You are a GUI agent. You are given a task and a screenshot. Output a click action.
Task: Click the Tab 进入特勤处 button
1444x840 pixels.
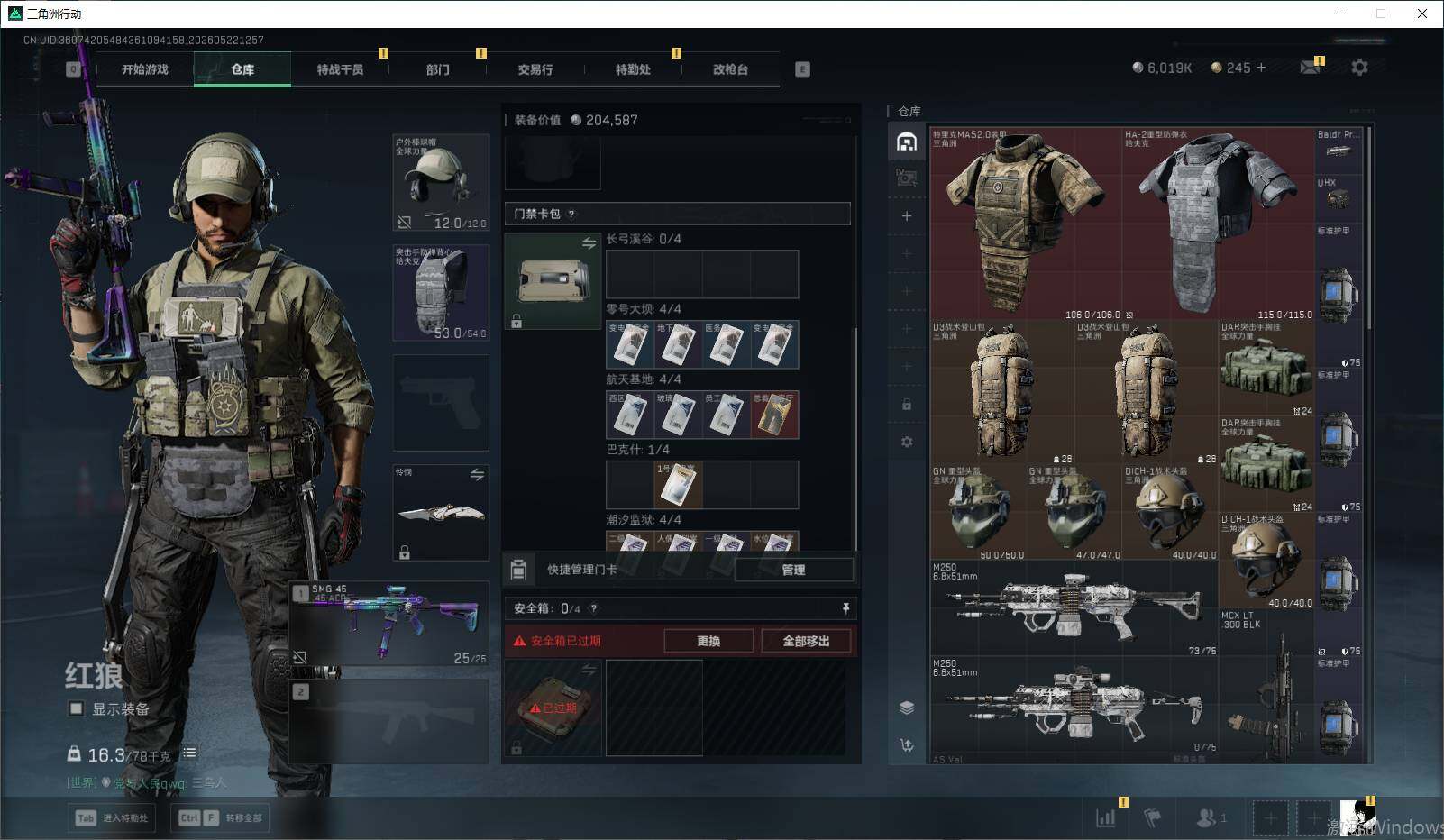coord(113,817)
